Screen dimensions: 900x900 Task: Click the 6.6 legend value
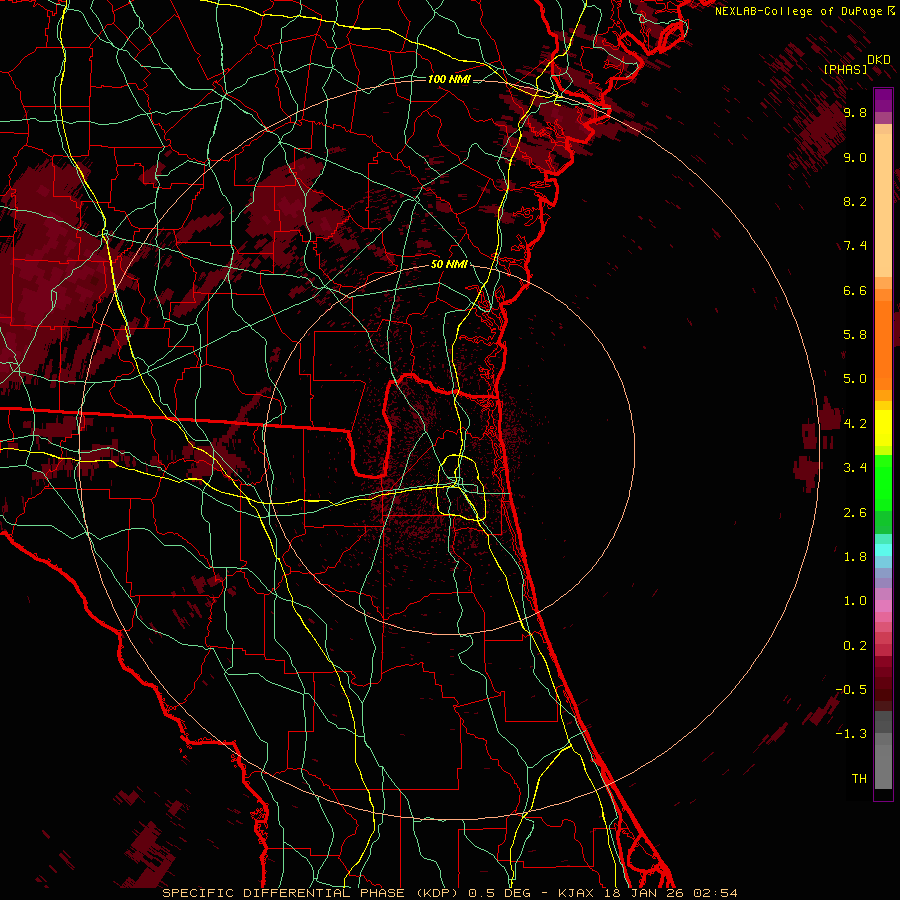[855, 291]
